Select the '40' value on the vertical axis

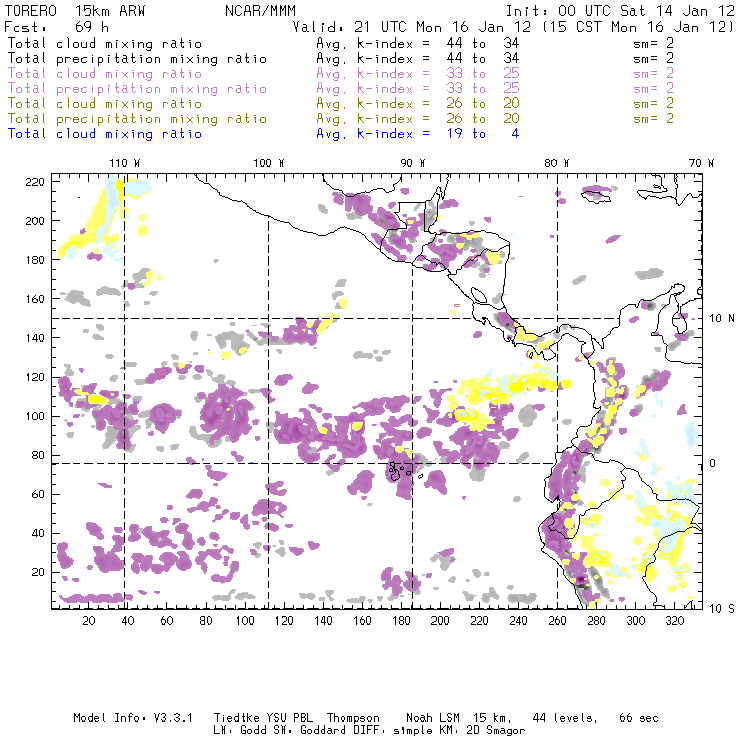point(38,533)
